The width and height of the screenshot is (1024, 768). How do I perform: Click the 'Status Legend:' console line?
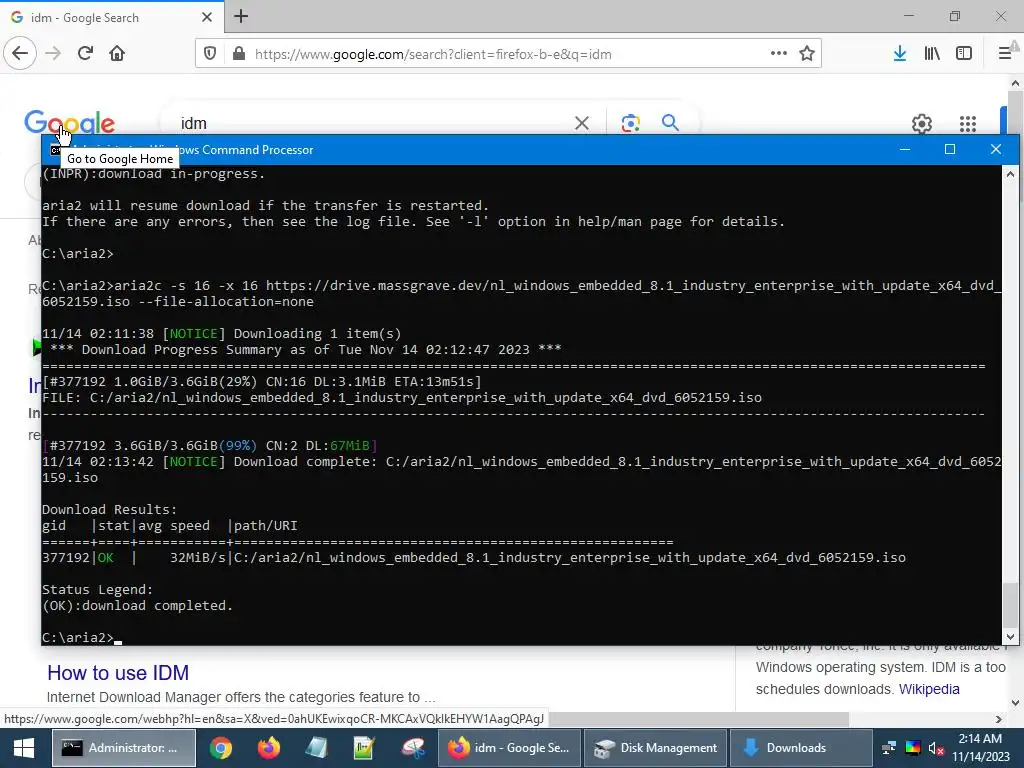[97, 590]
